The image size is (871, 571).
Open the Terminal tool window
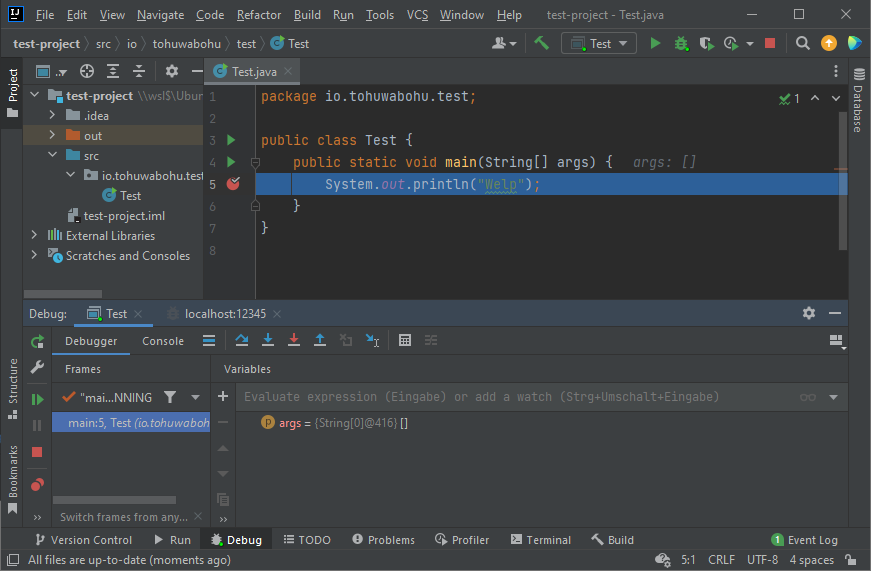point(540,540)
